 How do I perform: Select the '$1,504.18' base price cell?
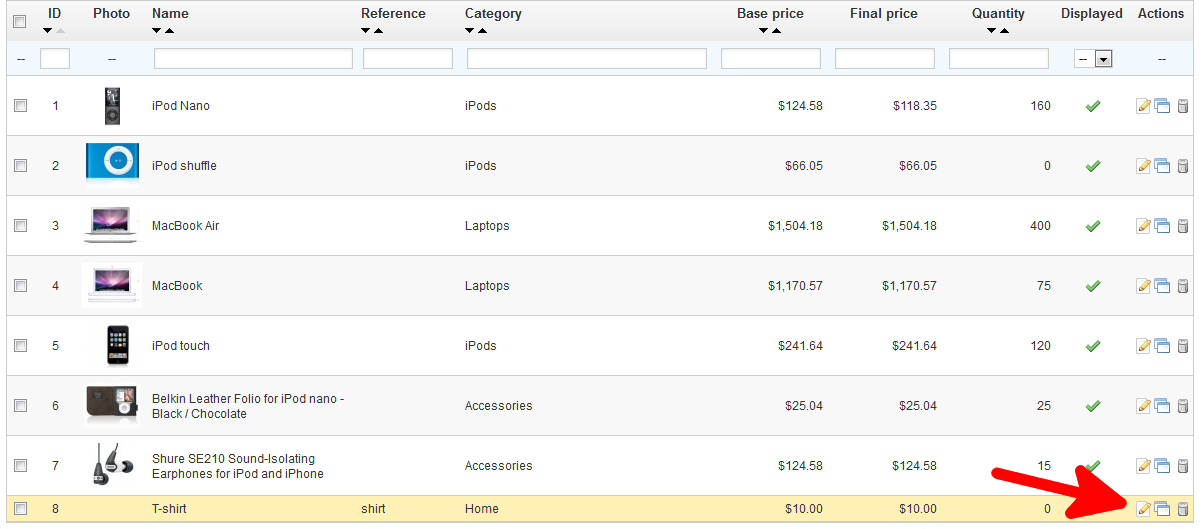[x=796, y=226]
